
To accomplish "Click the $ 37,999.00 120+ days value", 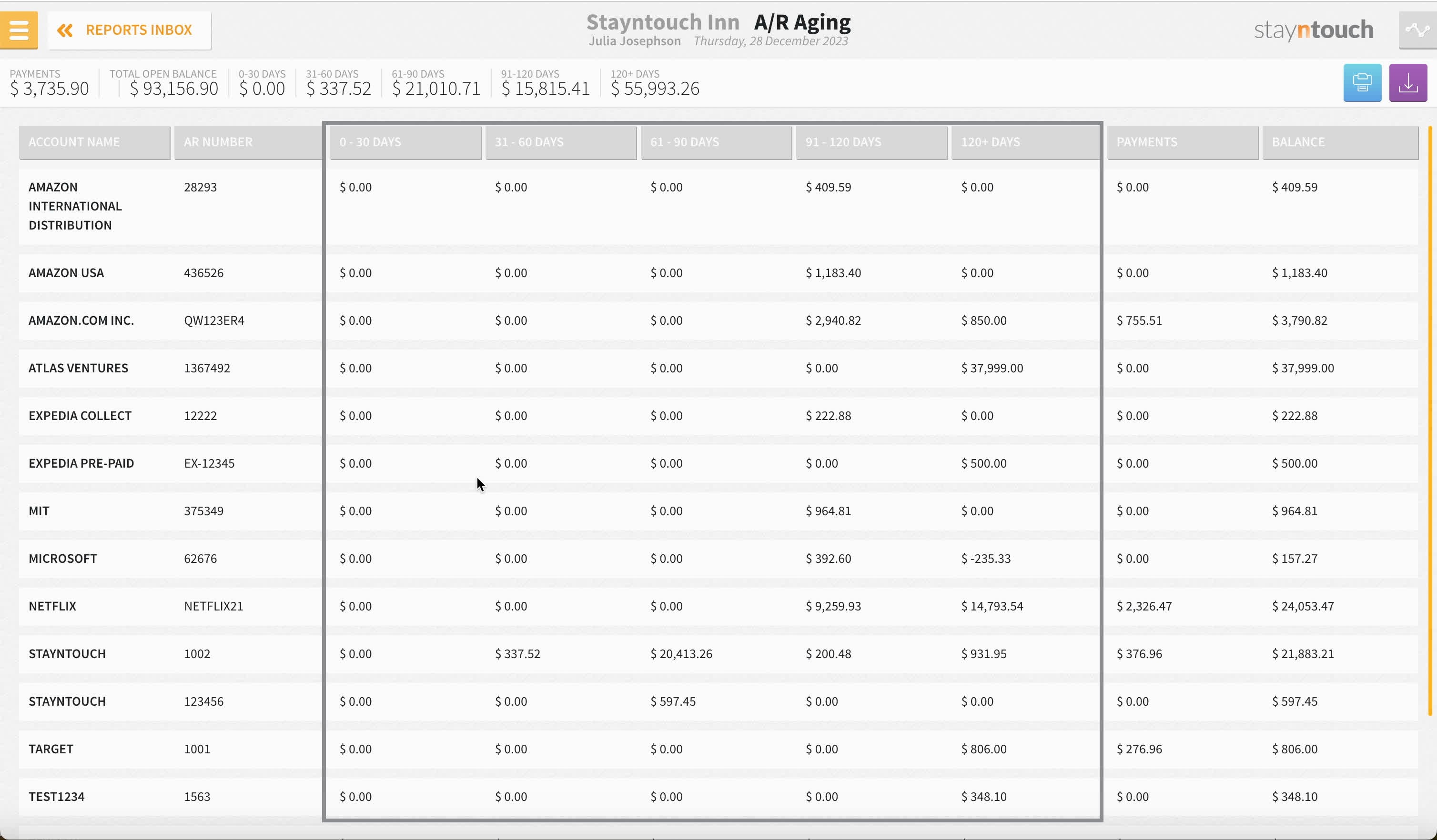I will click(x=992, y=368).
